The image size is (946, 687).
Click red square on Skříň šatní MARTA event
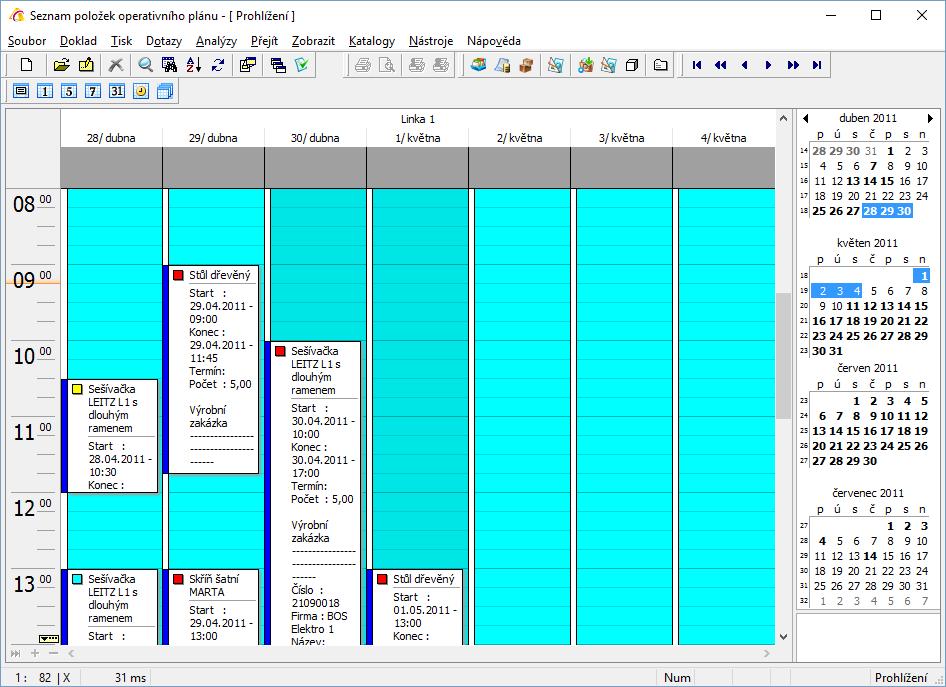(x=178, y=579)
